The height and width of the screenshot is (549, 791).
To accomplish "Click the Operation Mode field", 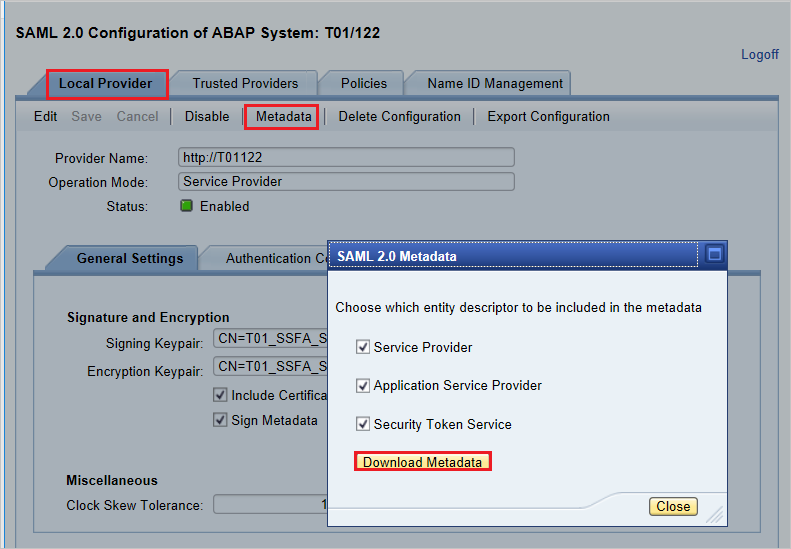I will pyautogui.click(x=346, y=181).
